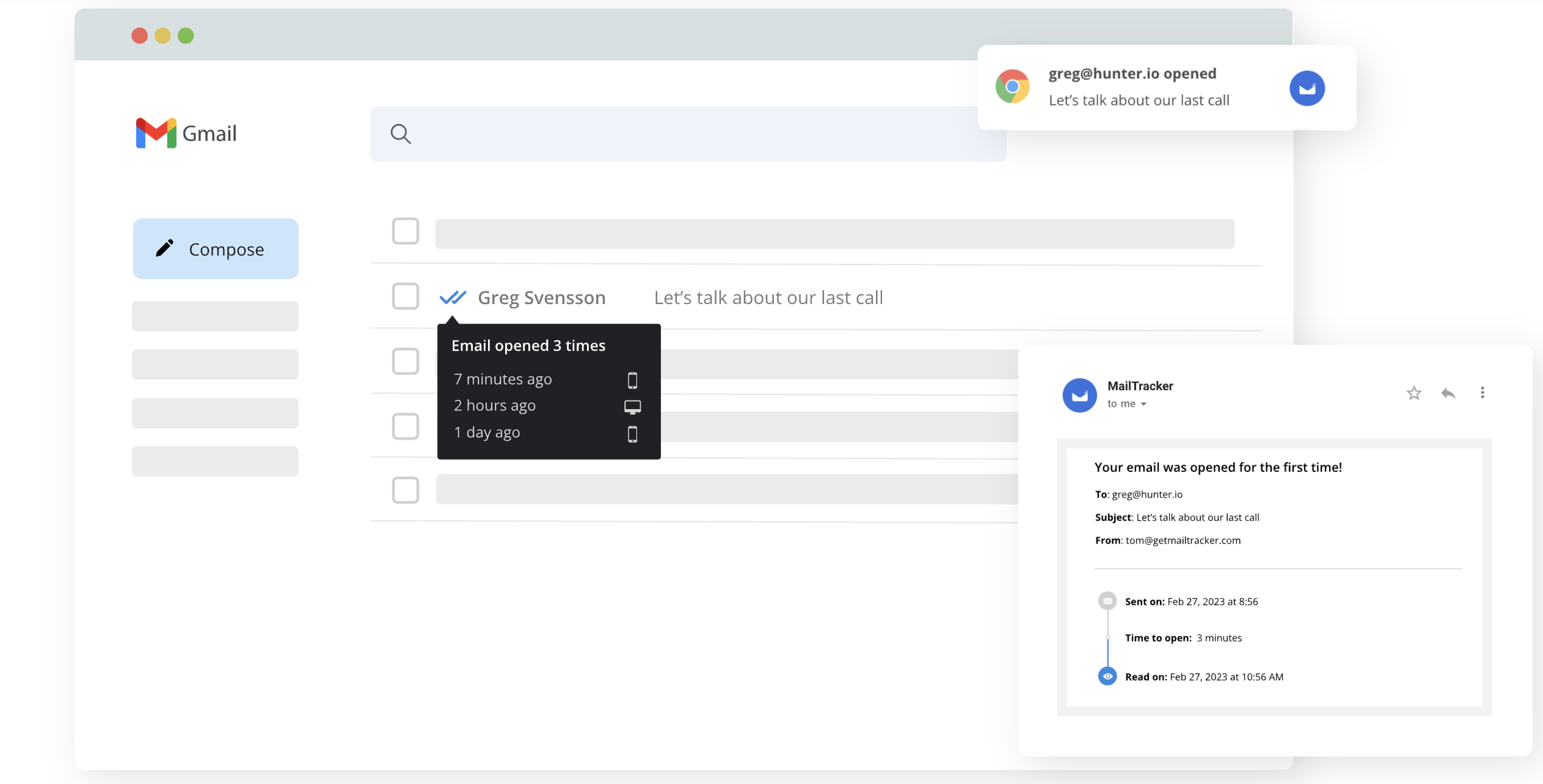This screenshot has height=784, width=1543.
Task: Open the Greg Svensson sender name
Action: click(541, 297)
